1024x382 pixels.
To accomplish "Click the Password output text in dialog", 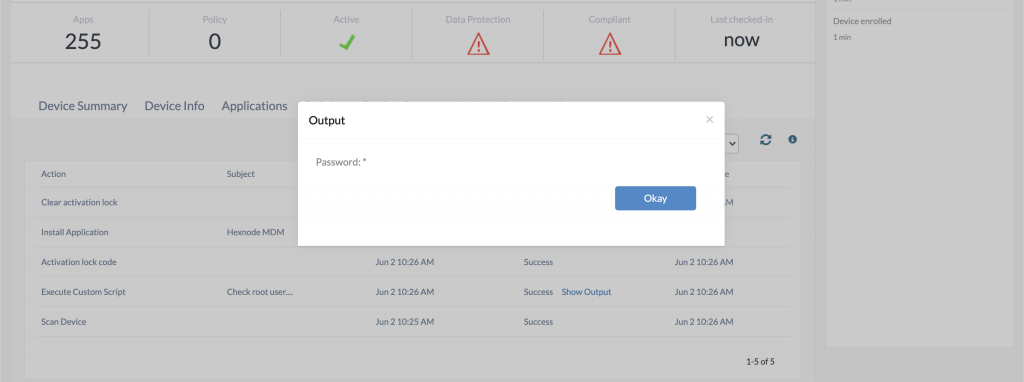I will click(x=341, y=162).
